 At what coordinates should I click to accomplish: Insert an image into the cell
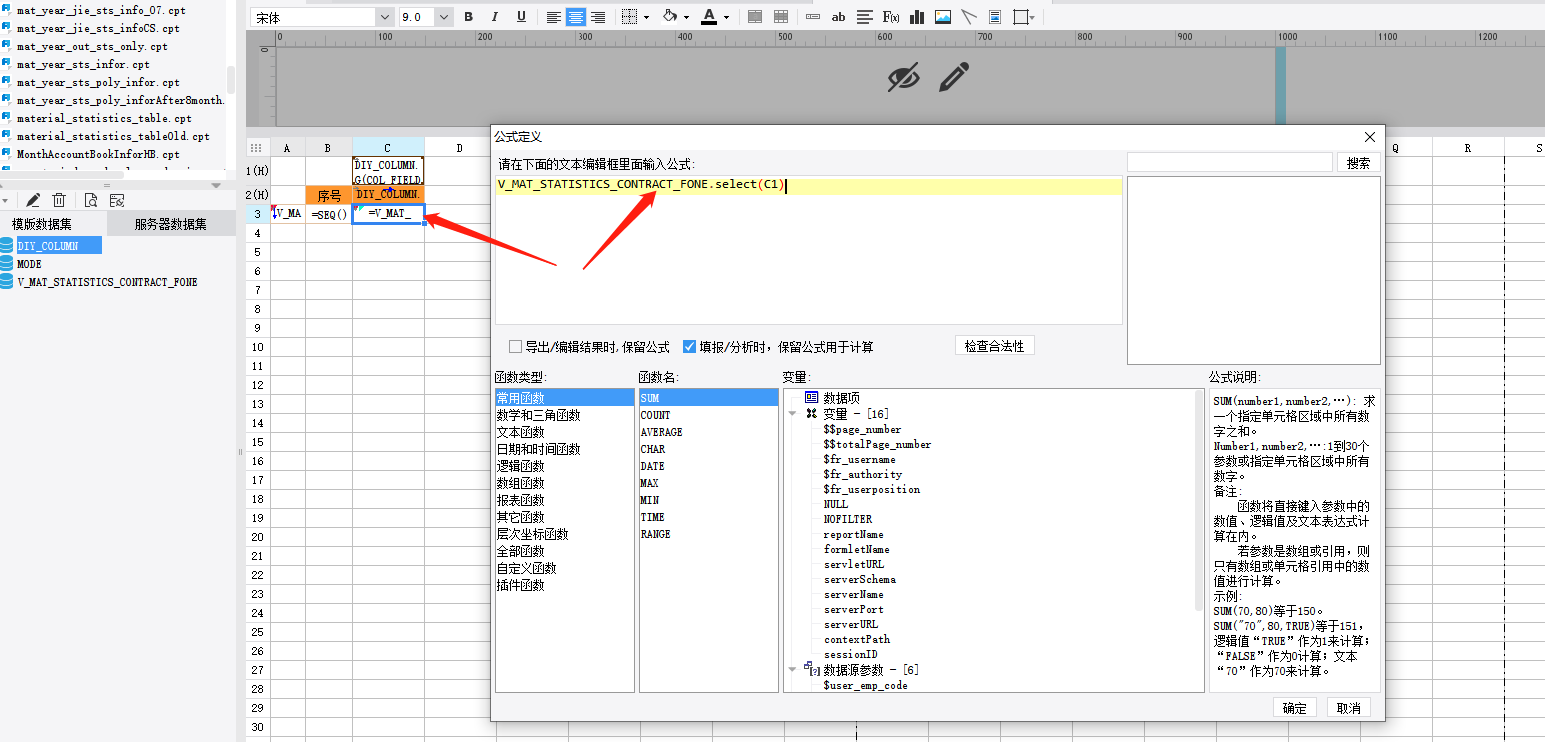pos(943,17)
